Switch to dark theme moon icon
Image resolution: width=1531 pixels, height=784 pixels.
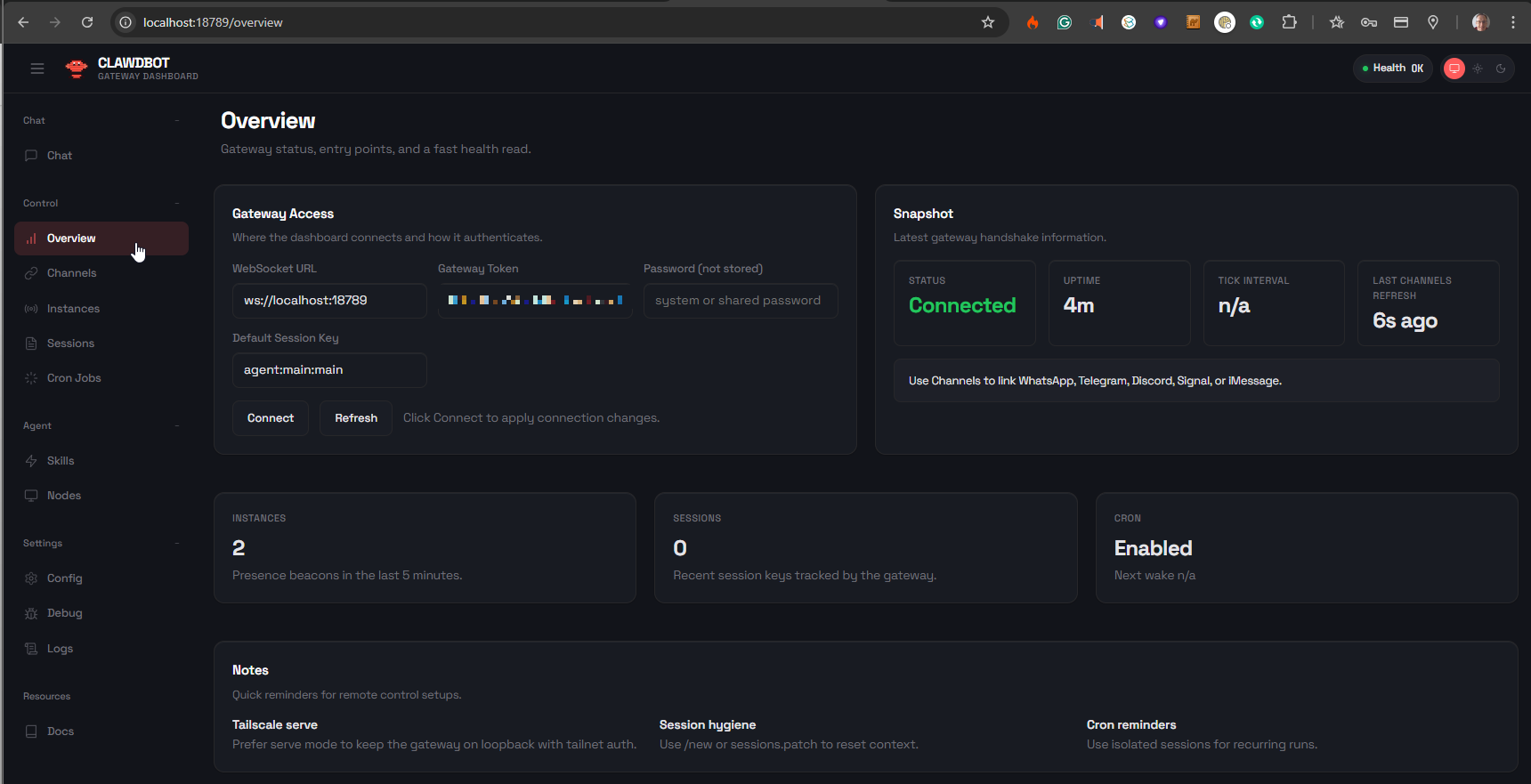click(1501, 69)
